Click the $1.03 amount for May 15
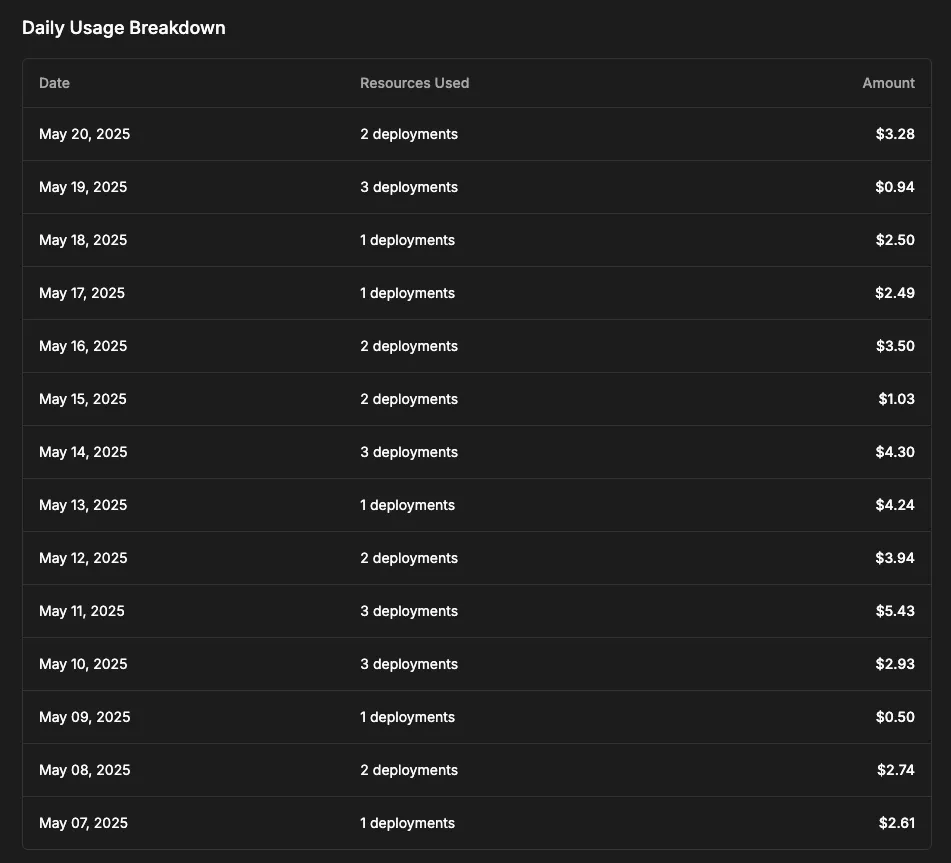Screen dimensions: 951x863 tap(896, 399)
